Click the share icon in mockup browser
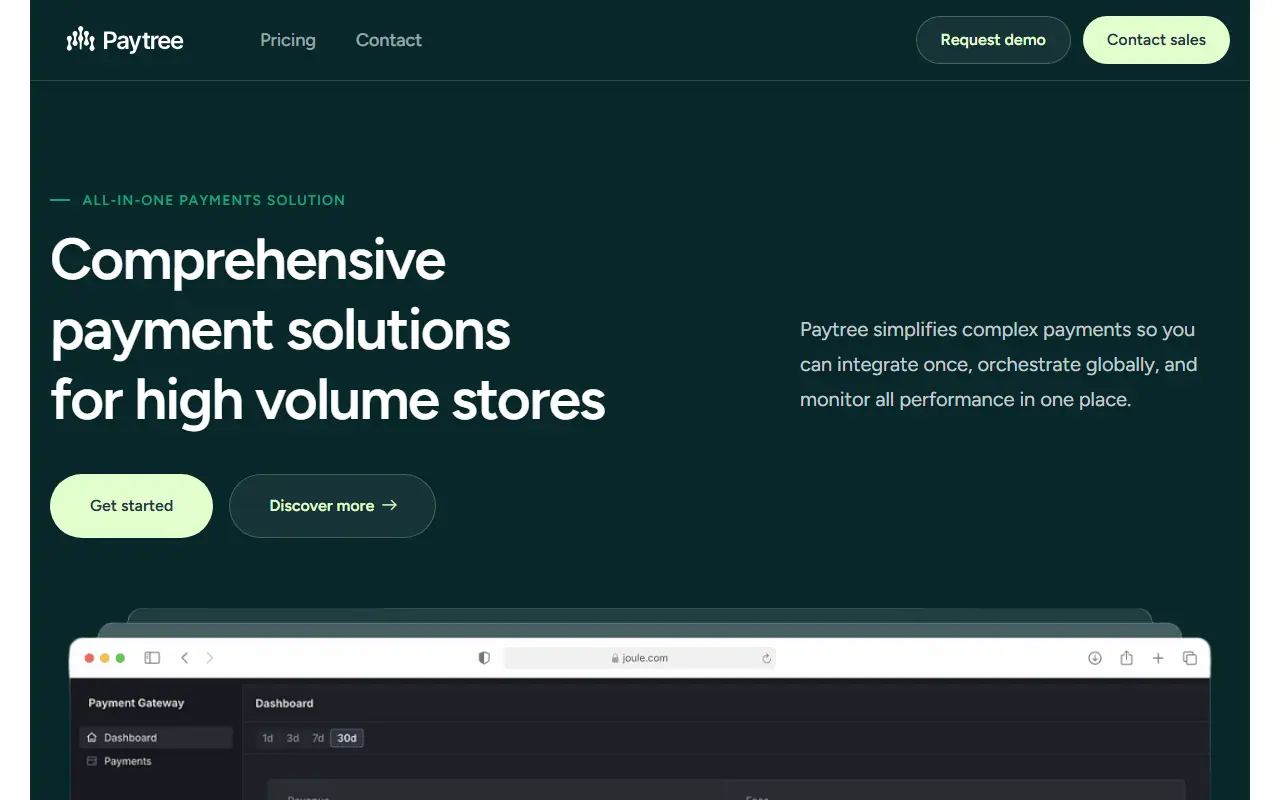The width and height of the screenshot is (1280, 800). 1126,658
